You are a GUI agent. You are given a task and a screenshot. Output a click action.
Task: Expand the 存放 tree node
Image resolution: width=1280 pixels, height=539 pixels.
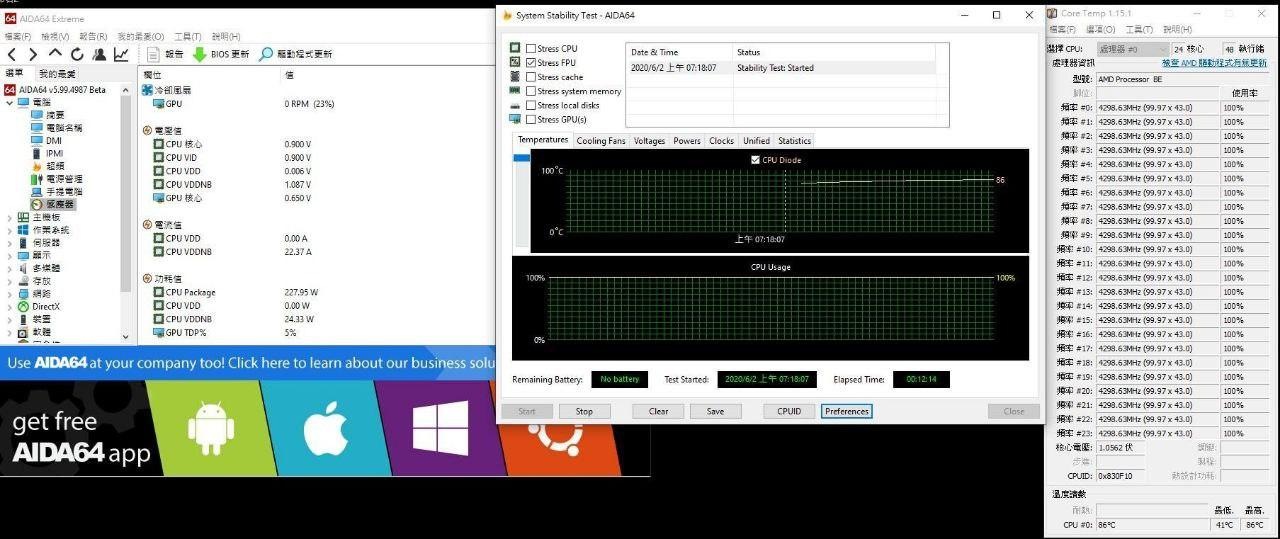(10, 281)
